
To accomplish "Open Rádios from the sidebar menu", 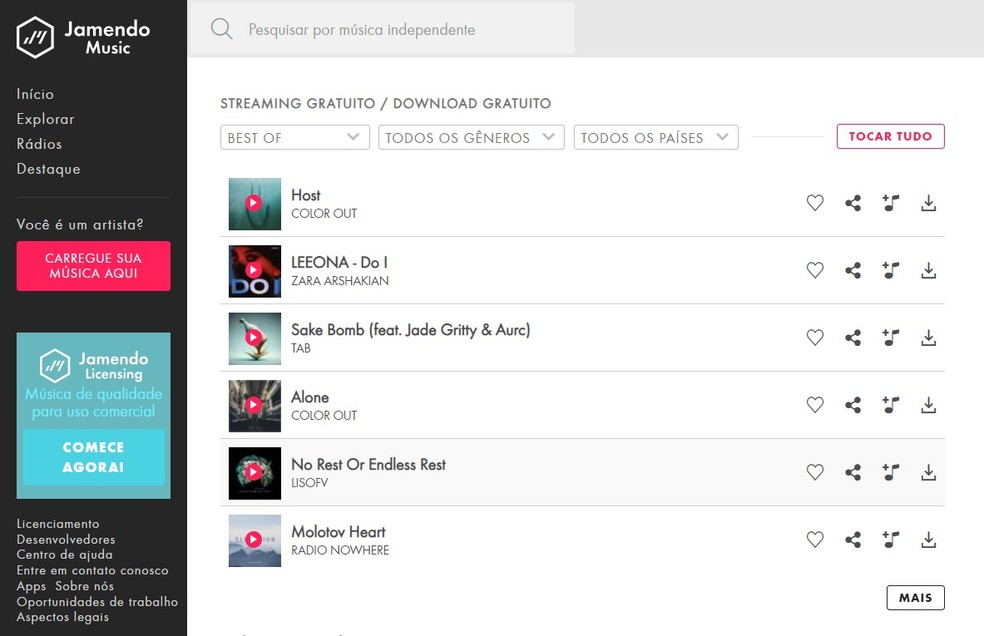I will 39,144.
